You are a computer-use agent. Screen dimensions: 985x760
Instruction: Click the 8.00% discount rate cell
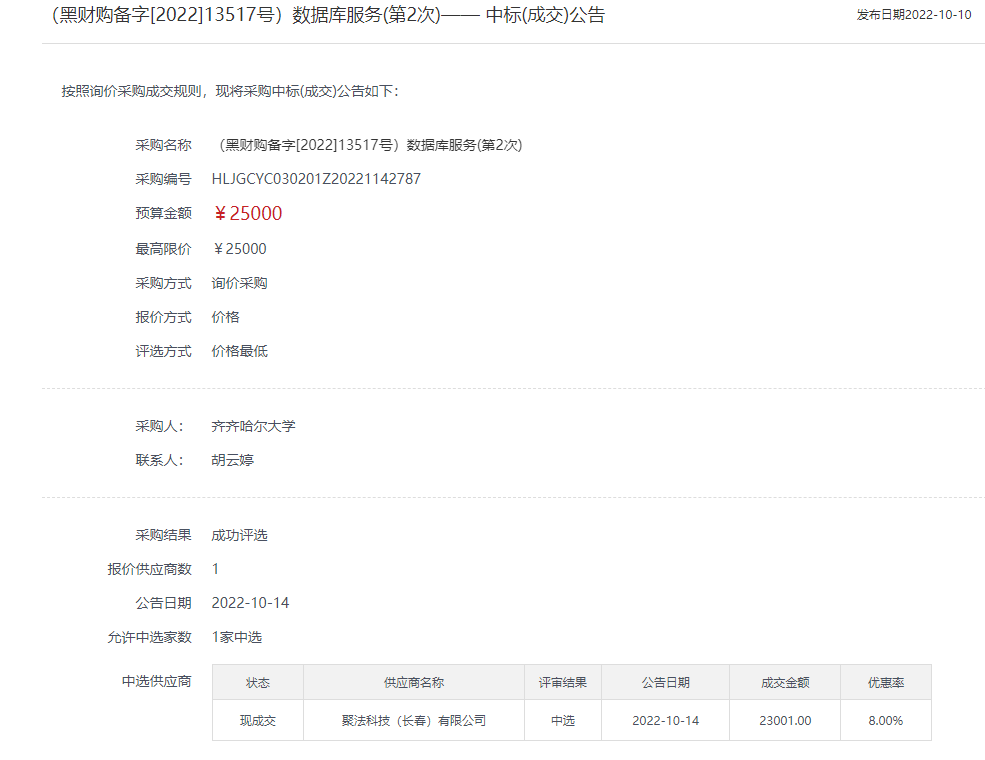[x=885, y=720]
